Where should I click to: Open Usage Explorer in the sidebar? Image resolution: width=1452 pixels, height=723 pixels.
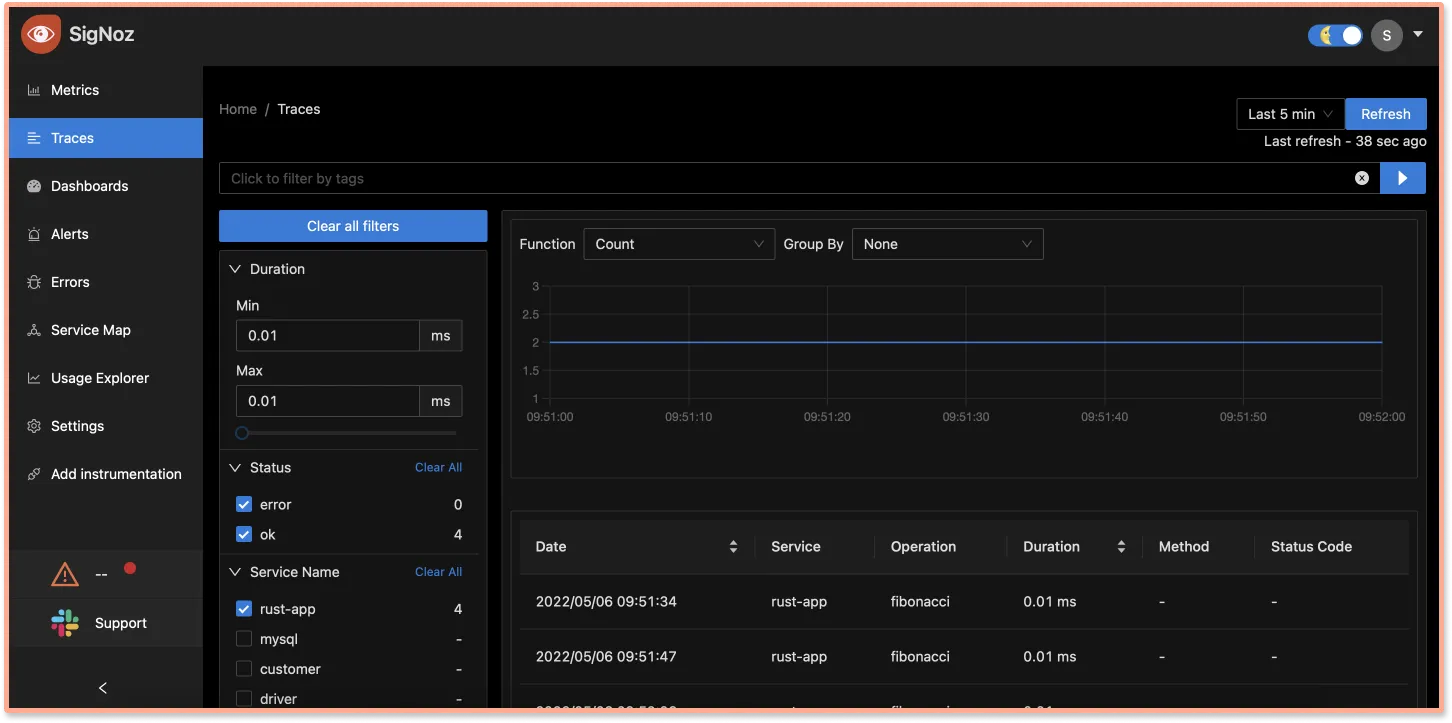click(106, 378)
